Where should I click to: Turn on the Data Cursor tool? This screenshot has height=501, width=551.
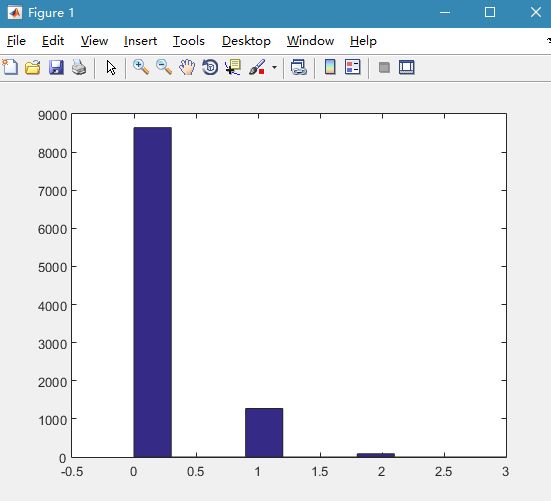pos(233,67)
